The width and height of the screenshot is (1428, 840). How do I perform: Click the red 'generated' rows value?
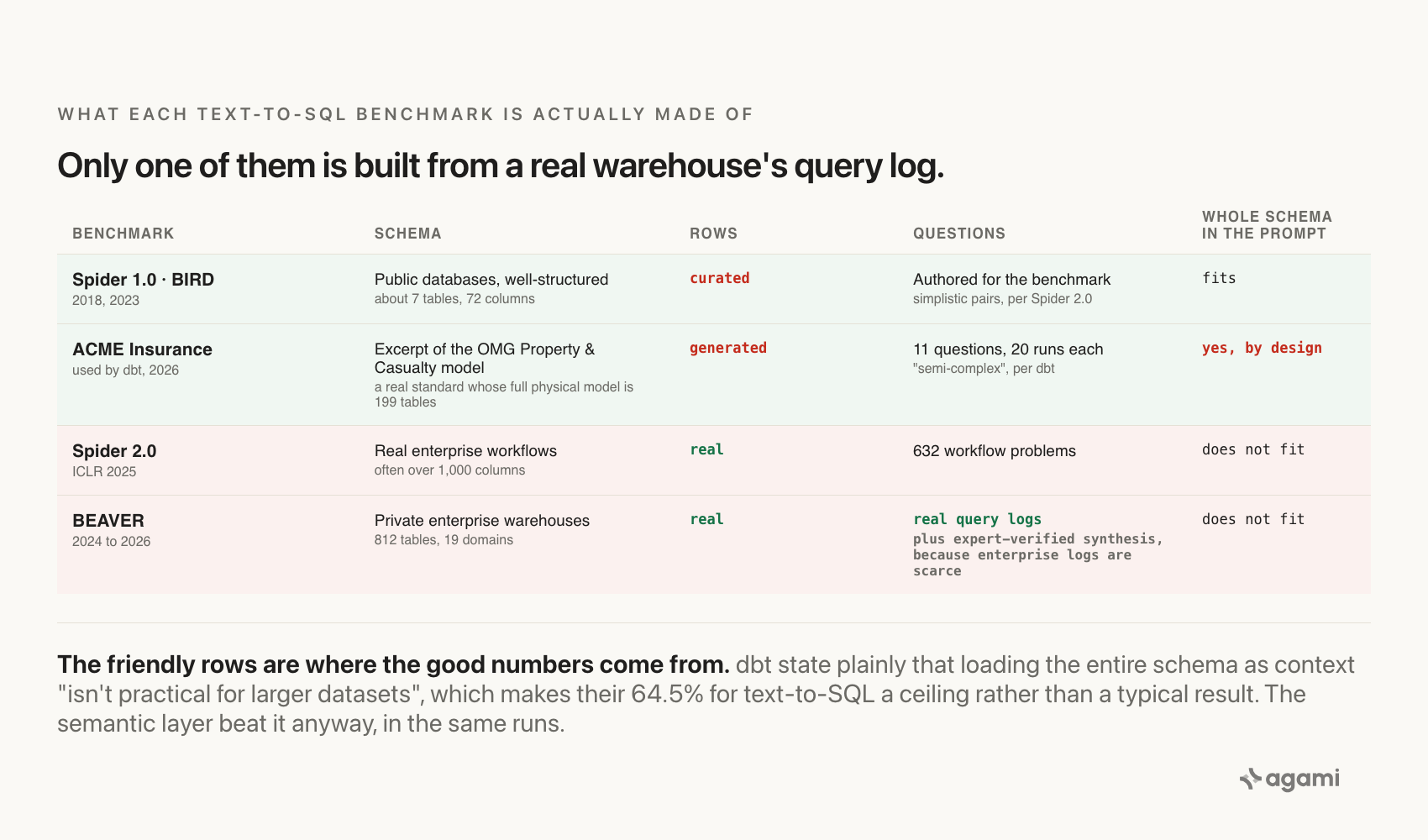coord(728,348)
